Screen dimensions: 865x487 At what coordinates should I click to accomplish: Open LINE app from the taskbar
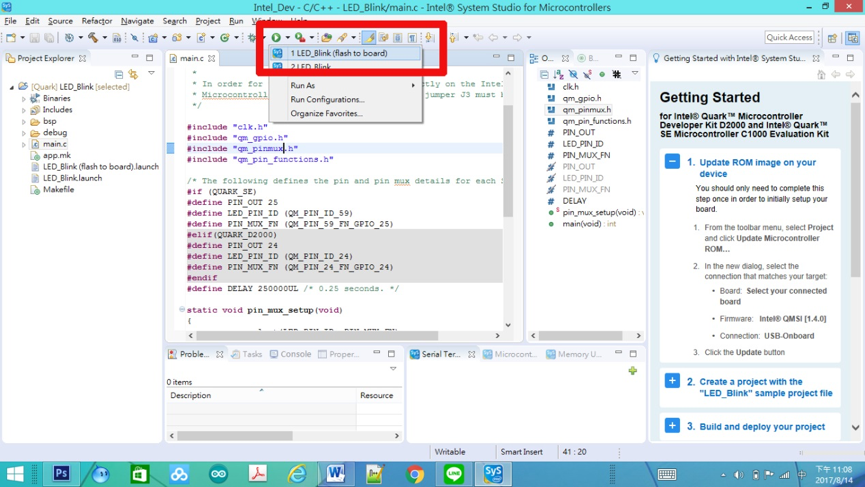454,474
